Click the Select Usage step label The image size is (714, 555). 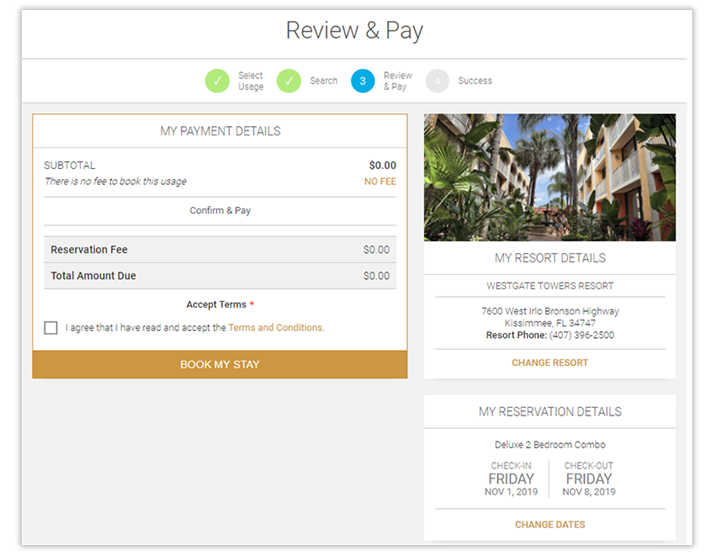pos(250,81)
